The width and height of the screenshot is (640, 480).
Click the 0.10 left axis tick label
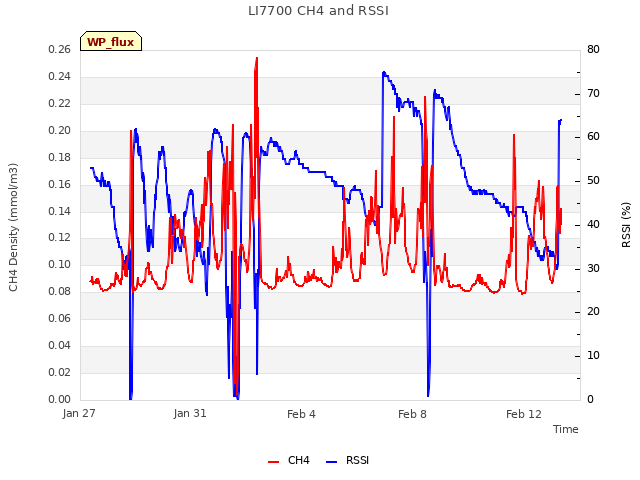[60, 264]
